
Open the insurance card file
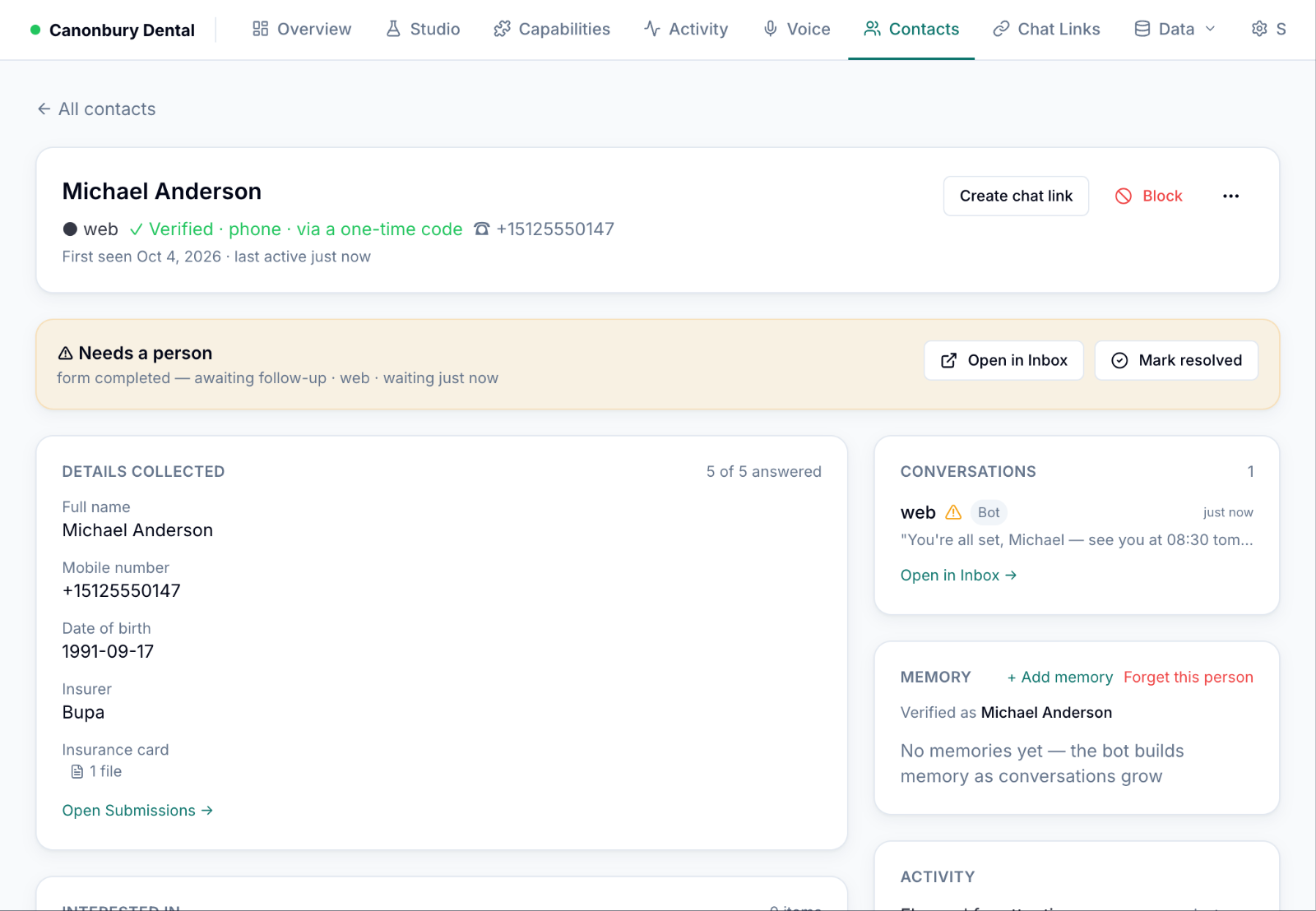pyautogui.click(x=96, y=771)
